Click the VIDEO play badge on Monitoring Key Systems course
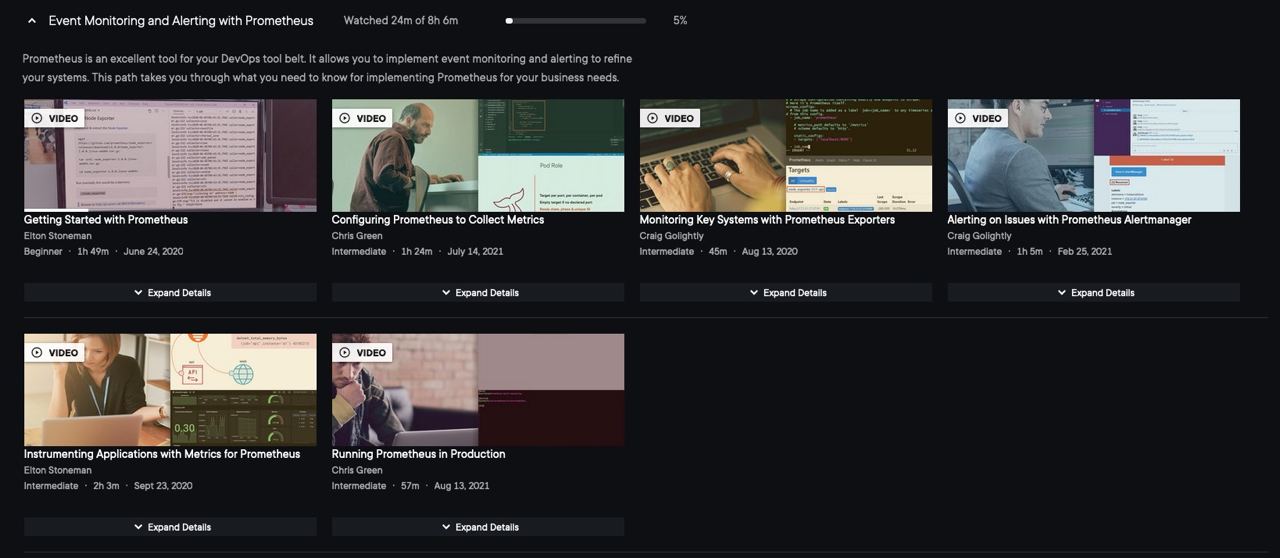 coord(670,118)
